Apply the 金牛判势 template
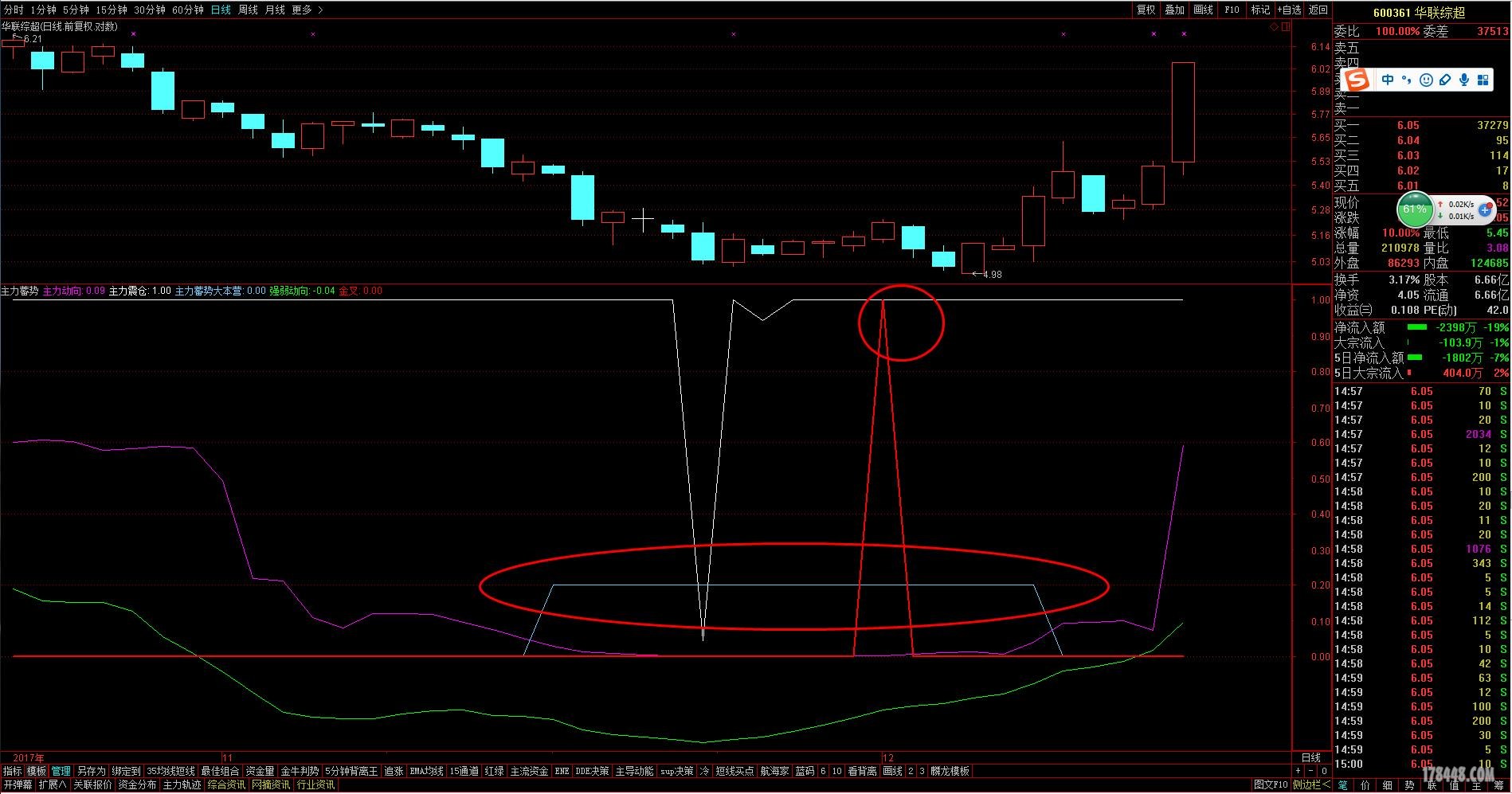 click(300, 771)
